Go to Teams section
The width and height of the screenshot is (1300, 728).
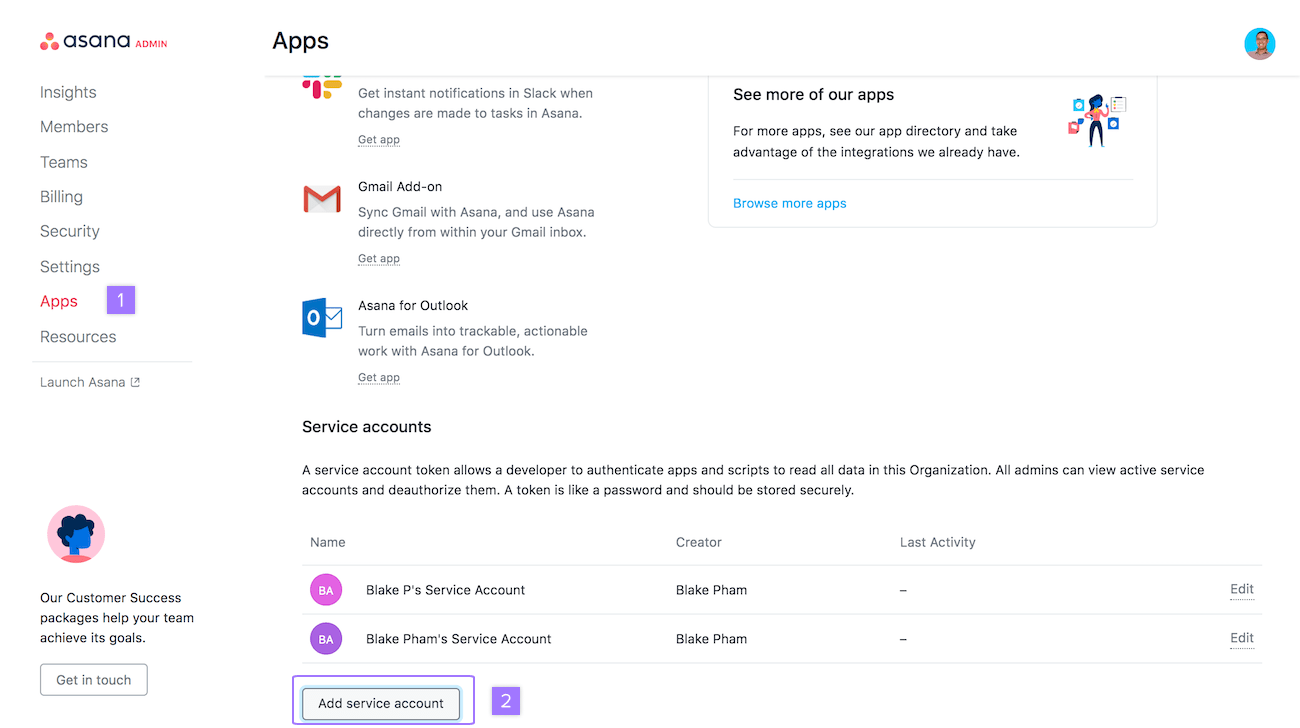[x=64, y=162]
